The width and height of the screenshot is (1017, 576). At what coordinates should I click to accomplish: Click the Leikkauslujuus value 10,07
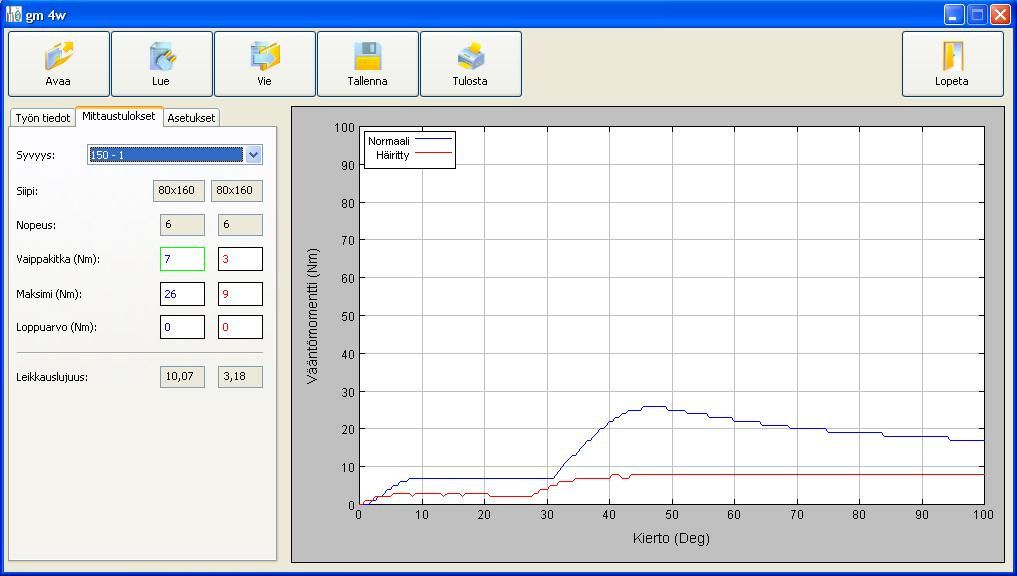pyautogui.click(x=182, y=377)
